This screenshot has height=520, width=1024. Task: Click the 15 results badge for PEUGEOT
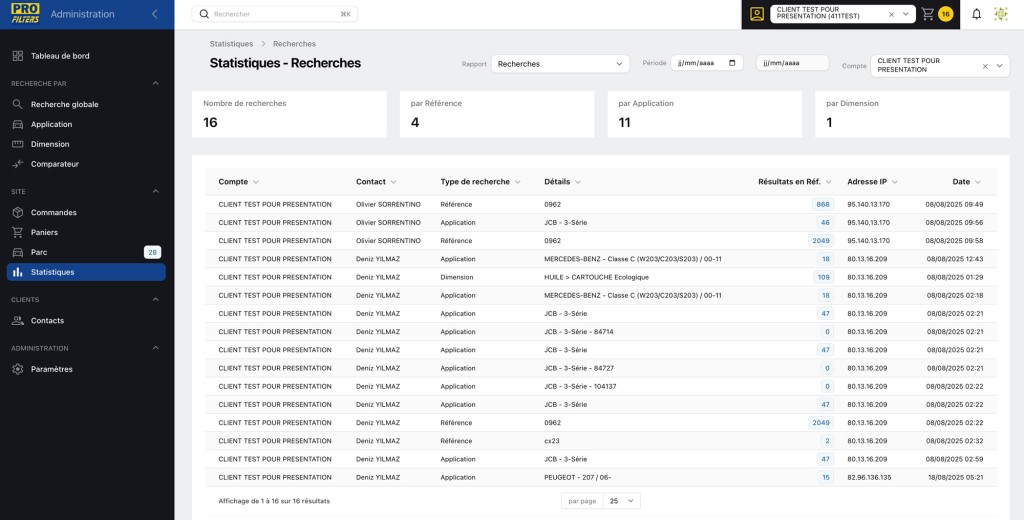[x=825, y=478]
